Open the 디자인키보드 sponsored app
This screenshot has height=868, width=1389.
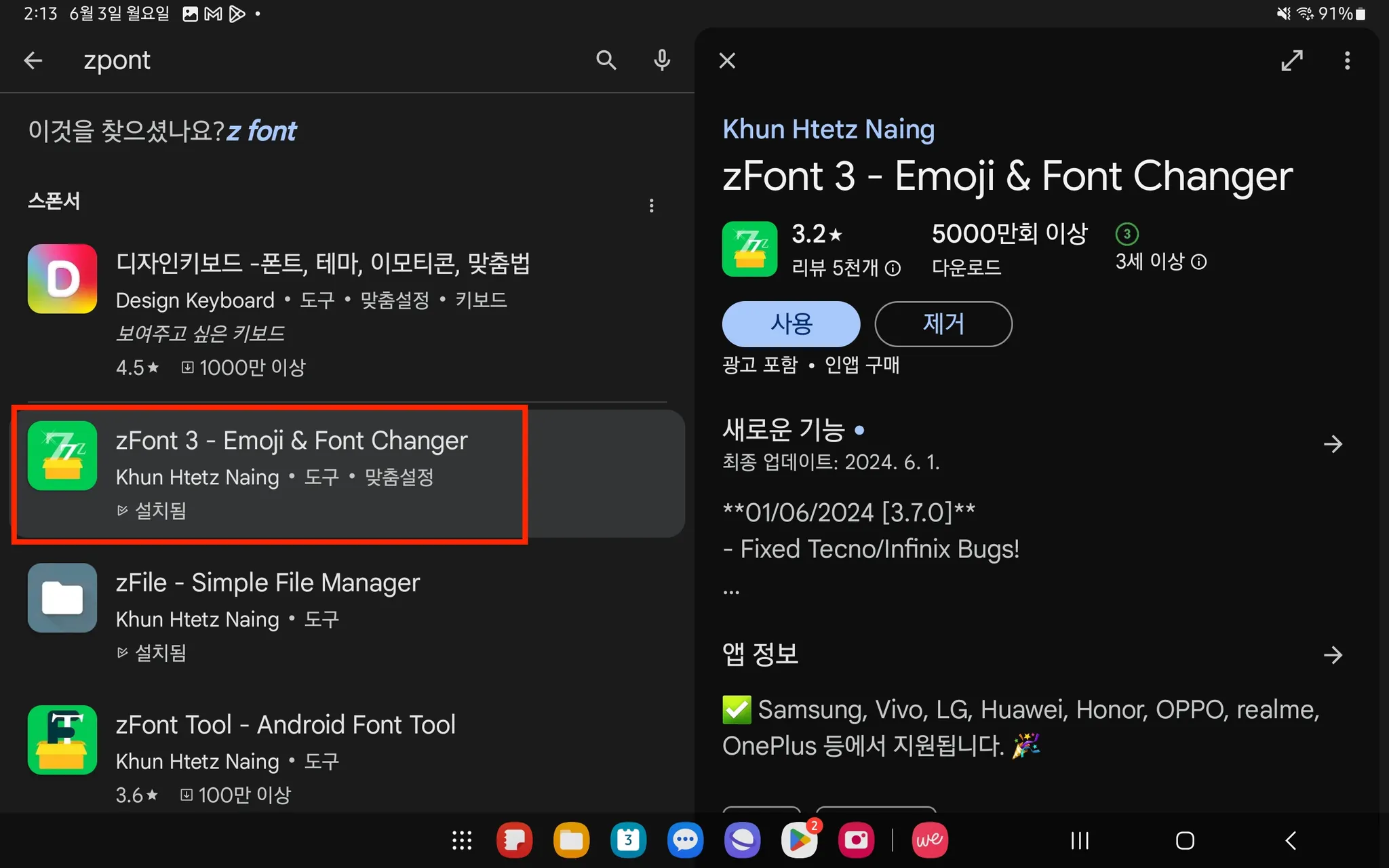322,263
